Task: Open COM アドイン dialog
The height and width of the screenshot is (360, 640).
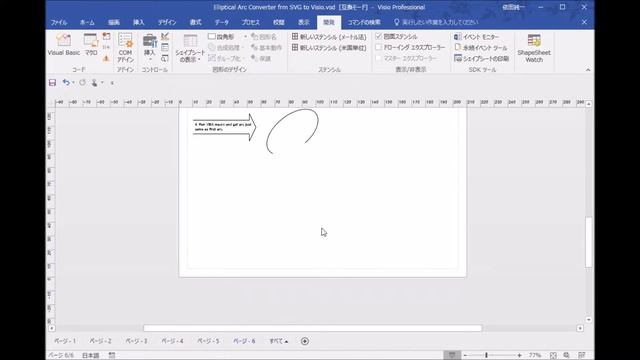Action: [x=125, y=48]
